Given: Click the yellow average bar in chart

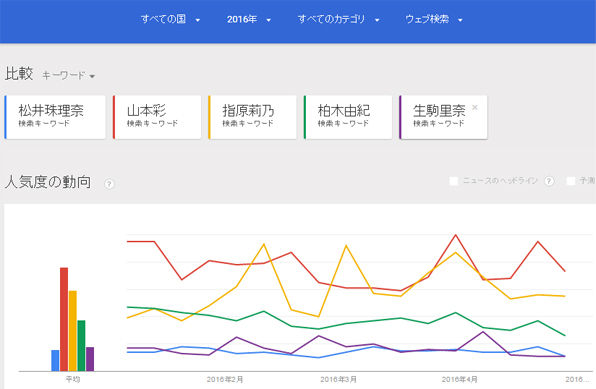Looking at the screenshot, I should (x=73, y=331).
